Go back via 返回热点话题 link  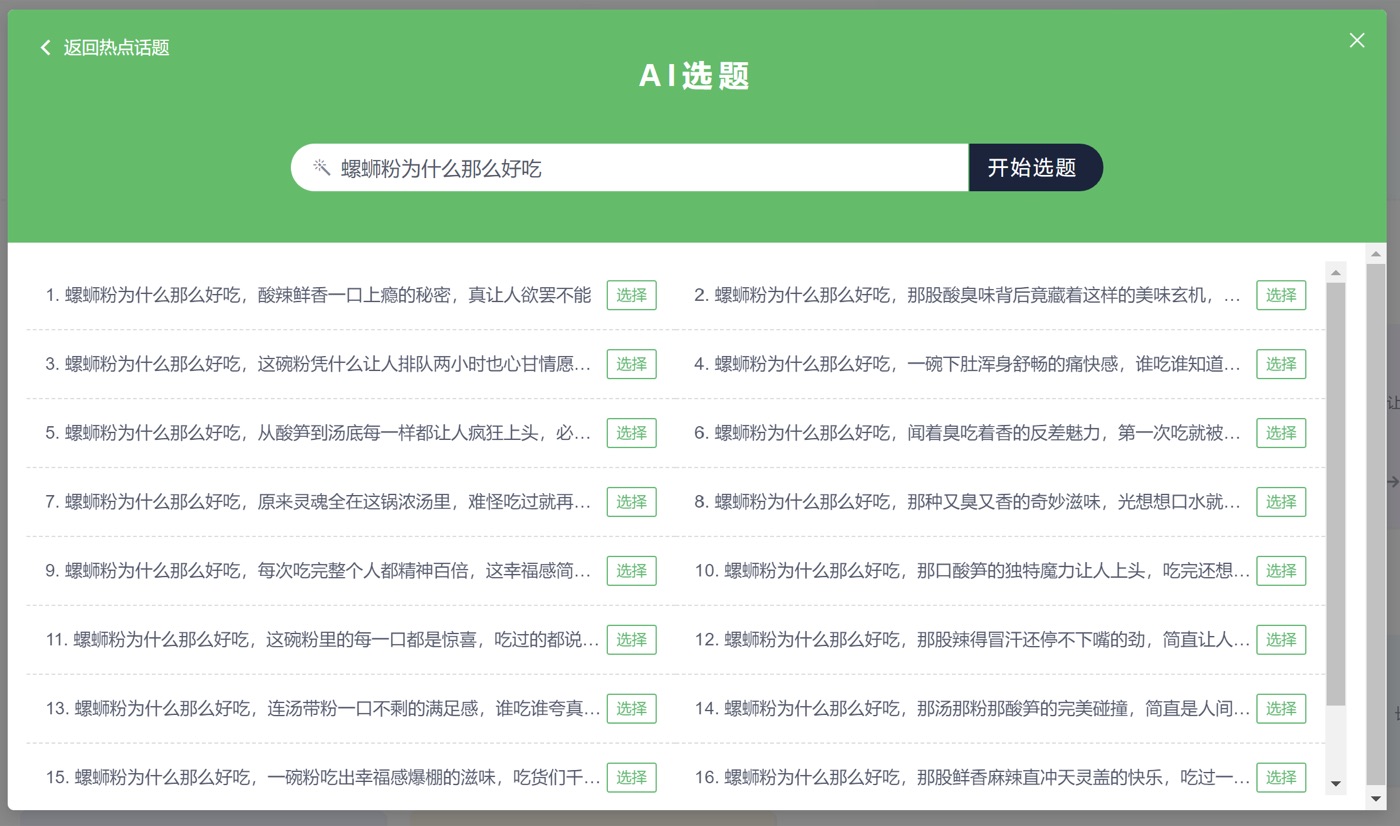tap(105, 48)
